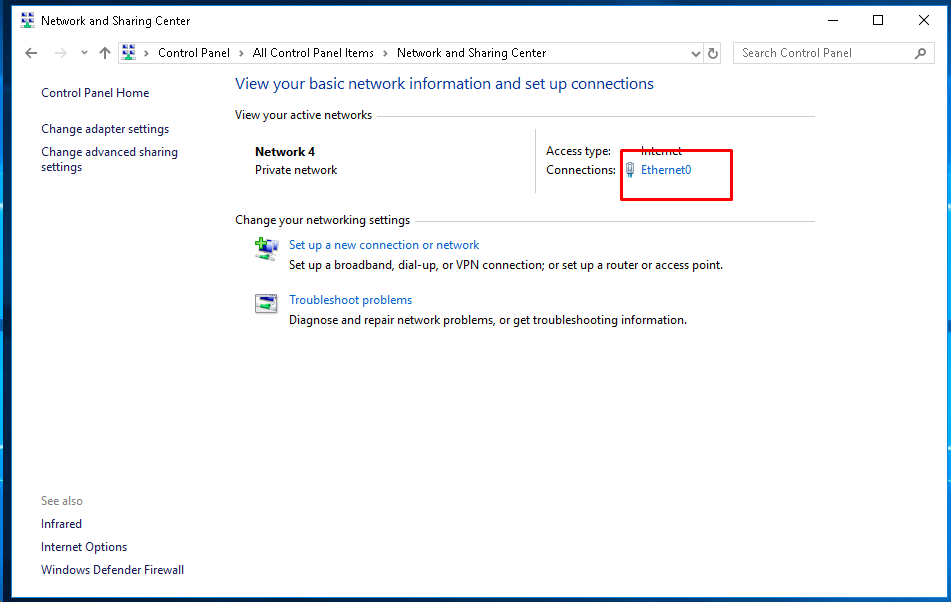Expand the address bar dropdown arrow
The height and width of the screenshot is (602, 951).
point(696,53)
